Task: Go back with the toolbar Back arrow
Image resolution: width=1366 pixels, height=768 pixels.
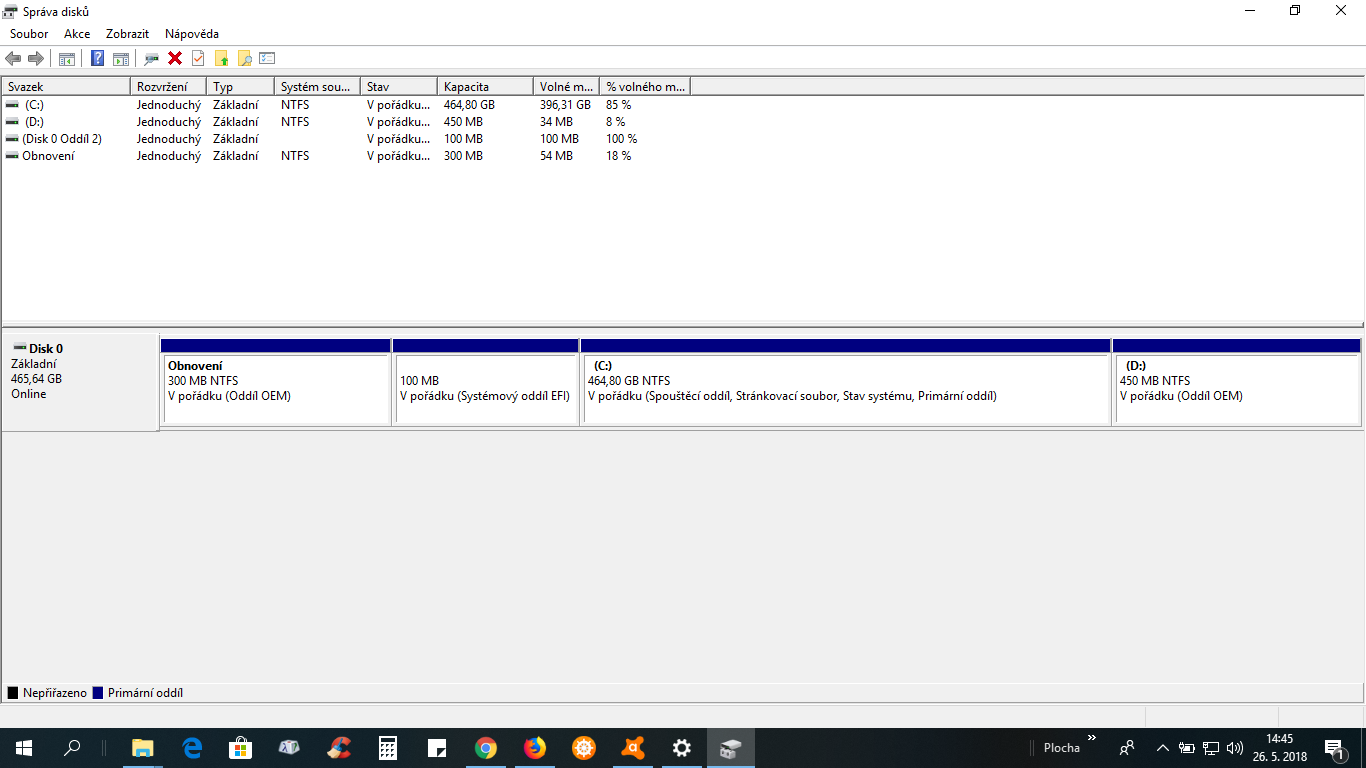Action: [x=13, y=58]
